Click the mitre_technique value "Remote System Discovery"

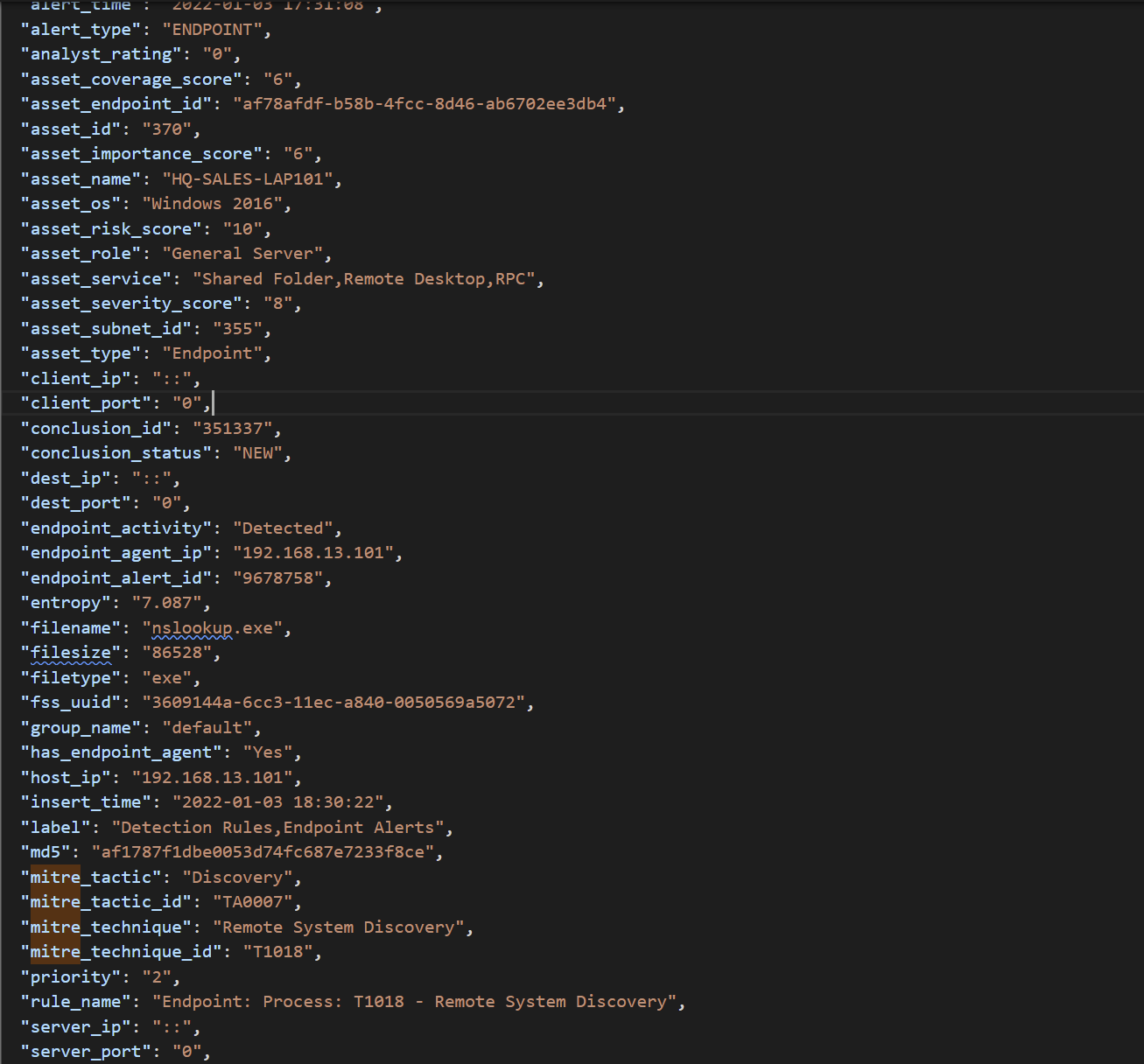click(x=339, y=927)
